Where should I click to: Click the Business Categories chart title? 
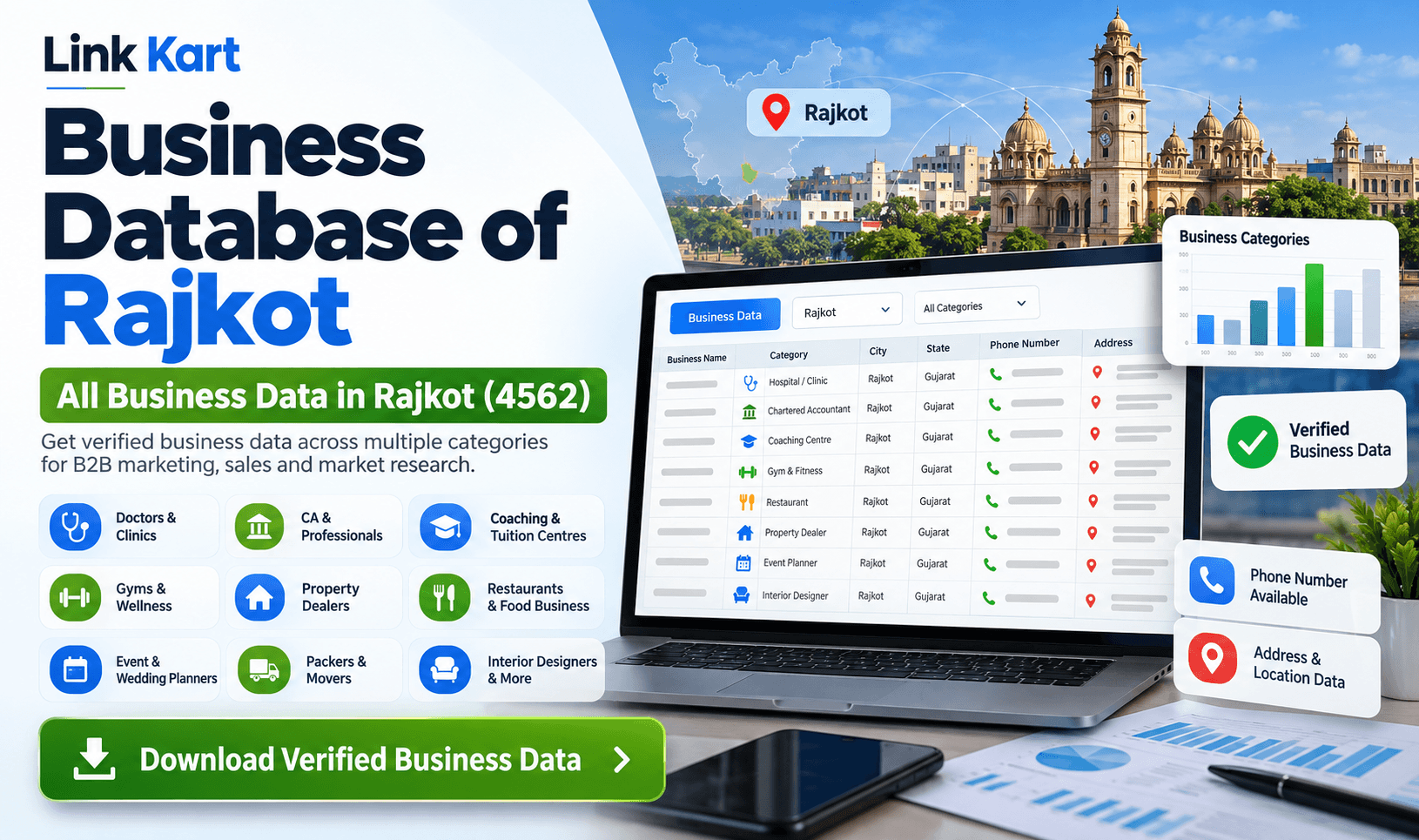pyautogui.click(x=1244, y=238)
